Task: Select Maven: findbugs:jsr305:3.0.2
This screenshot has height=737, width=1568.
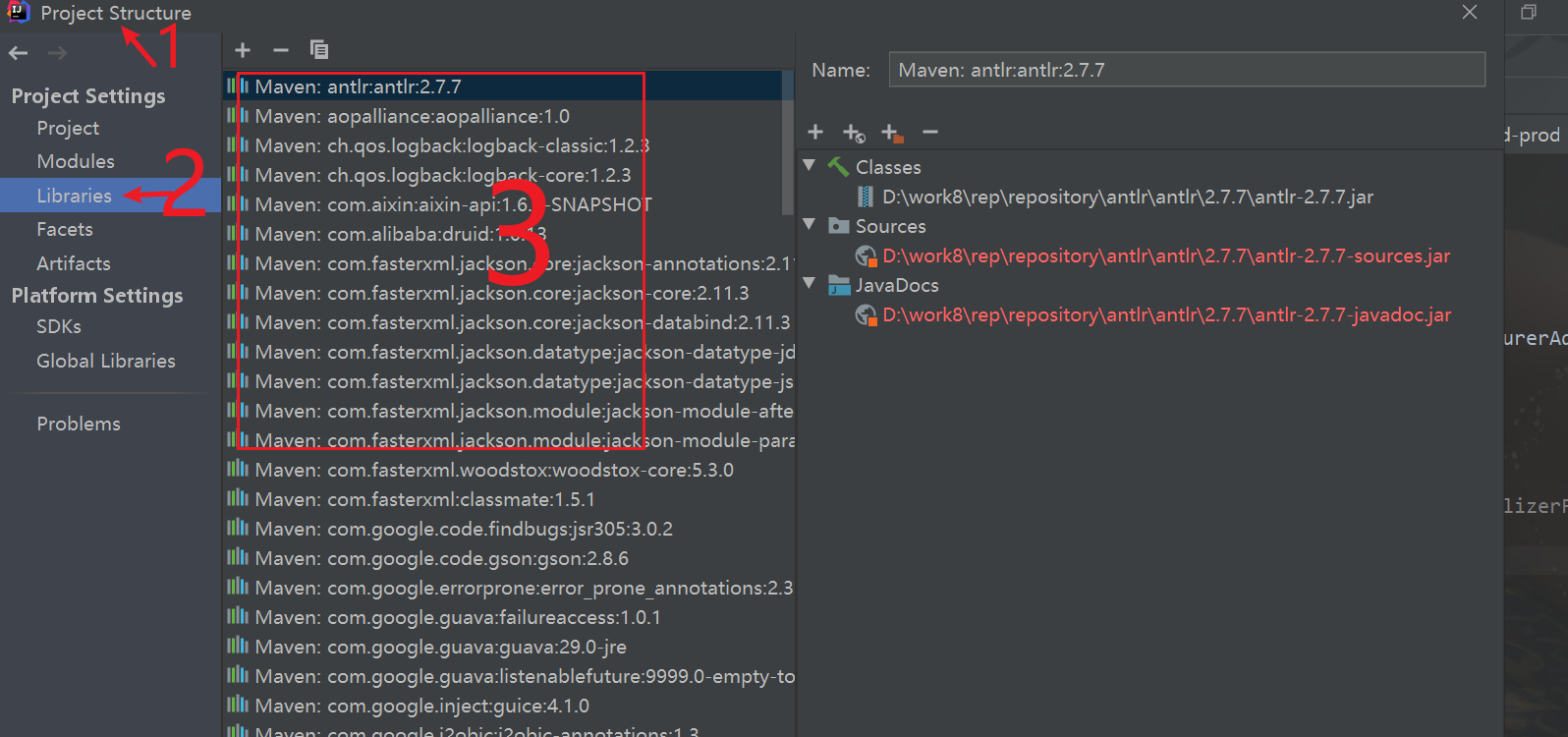Action: [x=509, y=529]
